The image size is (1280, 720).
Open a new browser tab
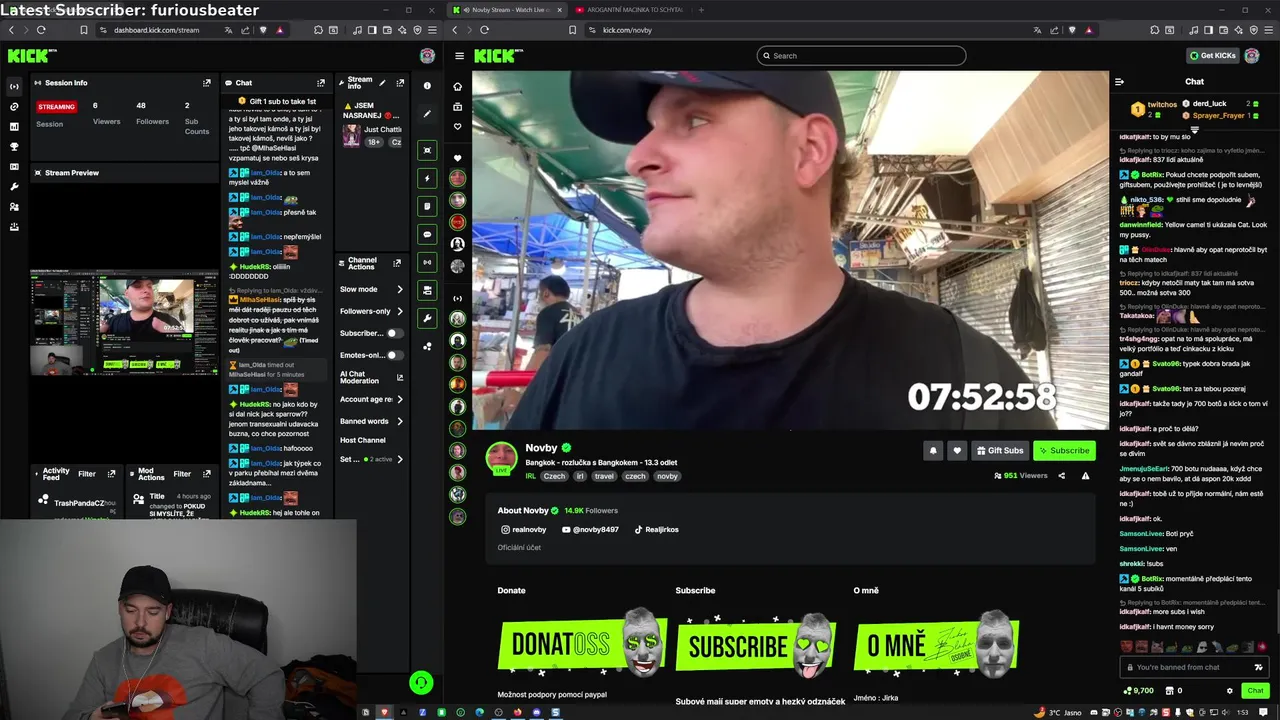click(701, 10)
